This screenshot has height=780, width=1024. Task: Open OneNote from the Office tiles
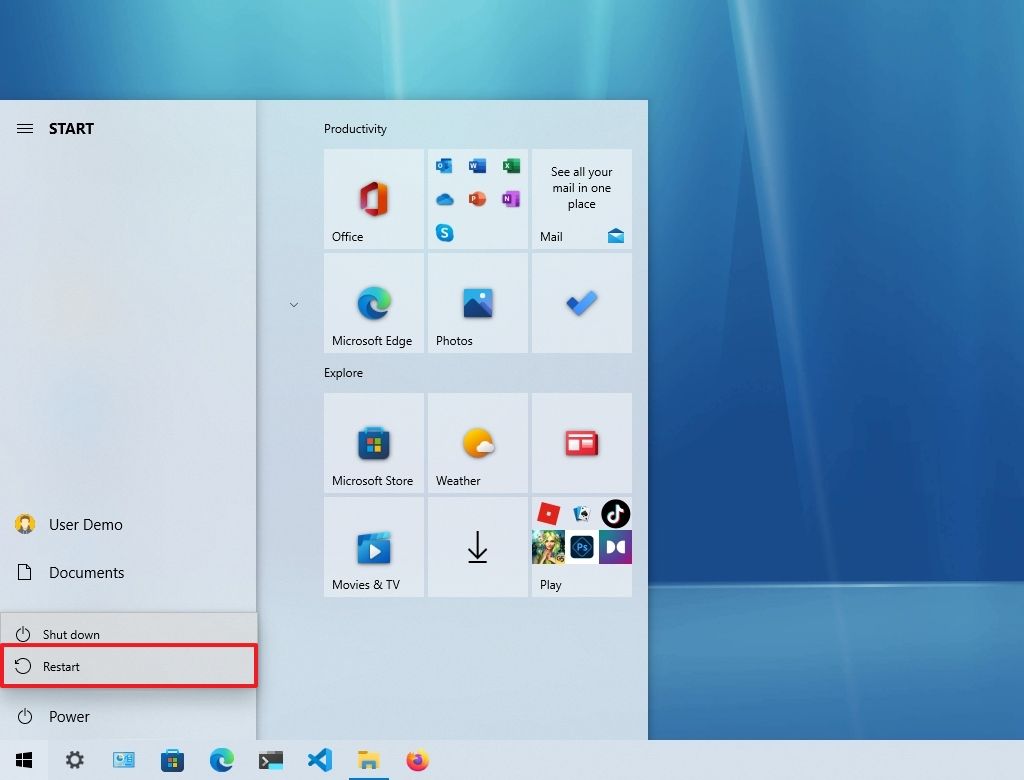511,199
